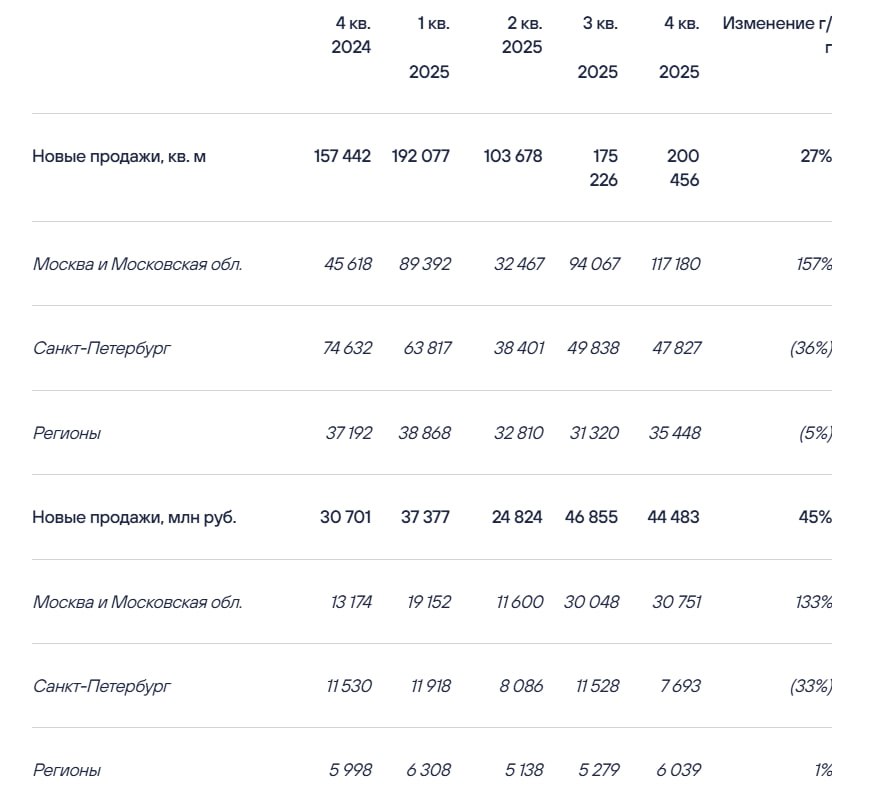Click the "2 кв. 2025" column header
885x790 pixels.
tap(522, 35)
